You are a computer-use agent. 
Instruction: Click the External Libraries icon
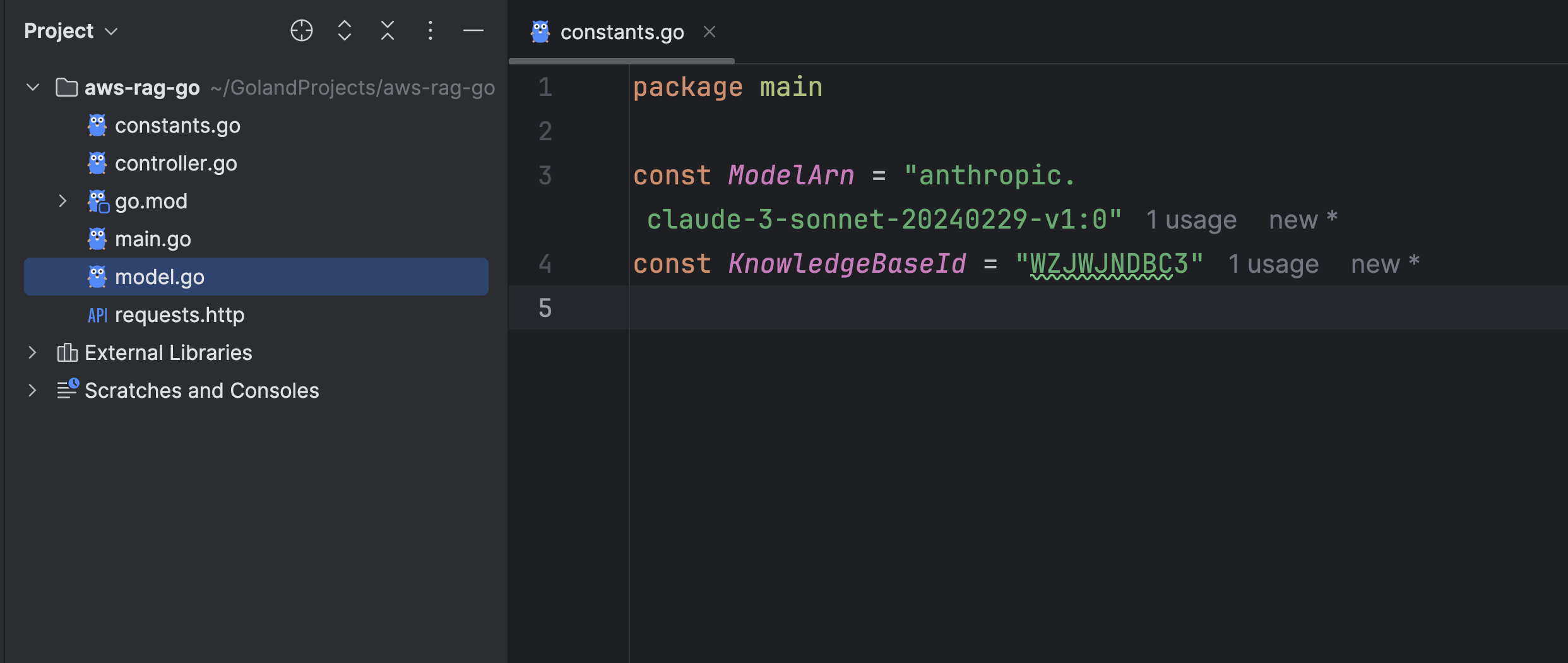(67, 353)
